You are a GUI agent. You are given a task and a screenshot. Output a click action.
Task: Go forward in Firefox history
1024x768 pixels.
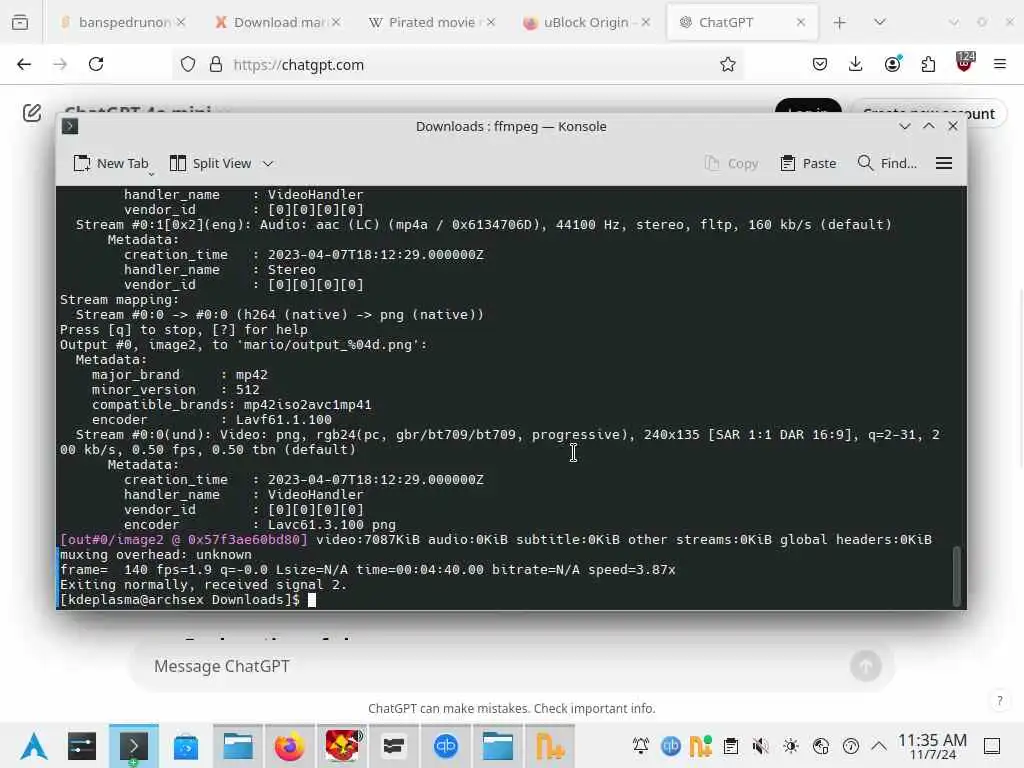[x=60, y=64]
